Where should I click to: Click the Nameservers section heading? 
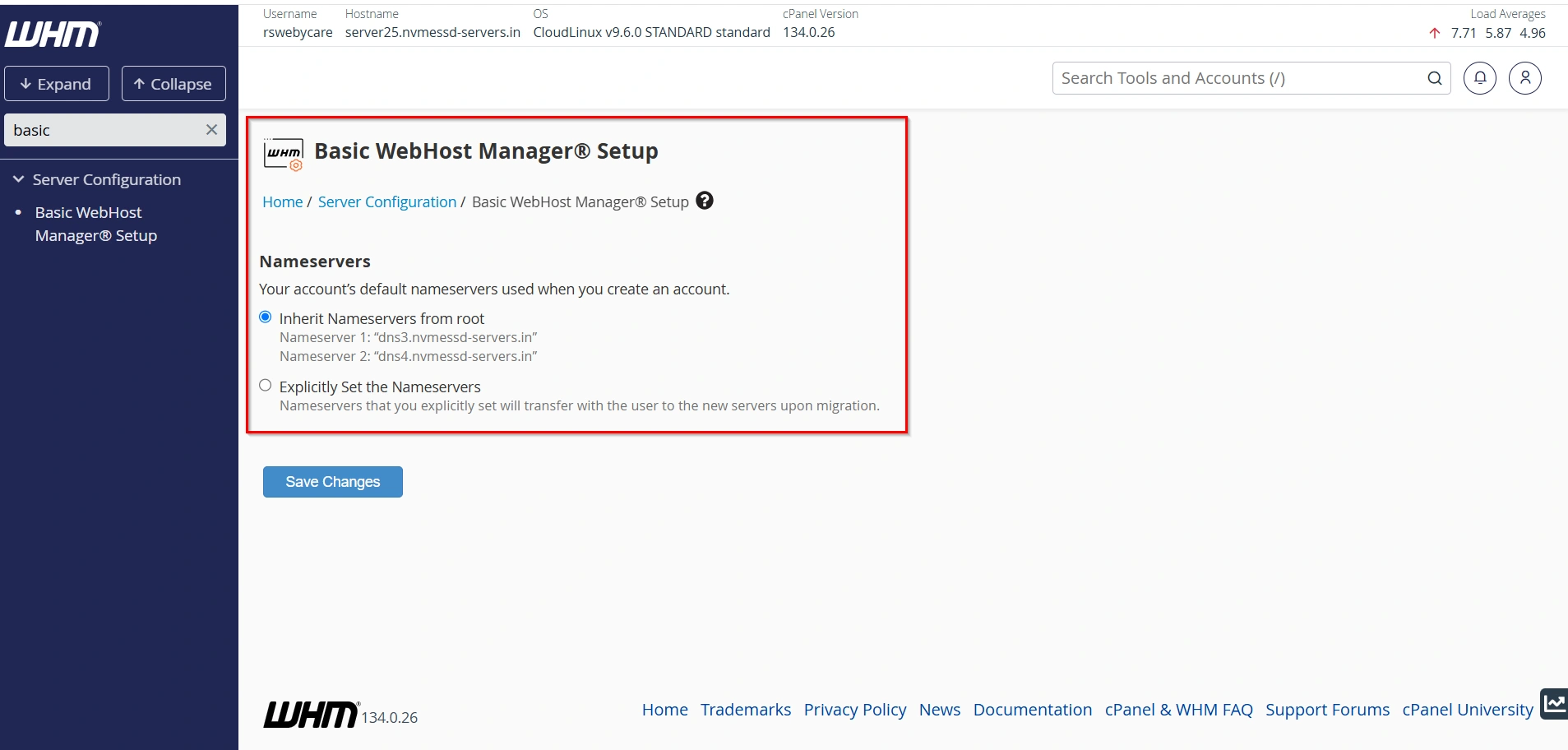click(x=315, y=262)
